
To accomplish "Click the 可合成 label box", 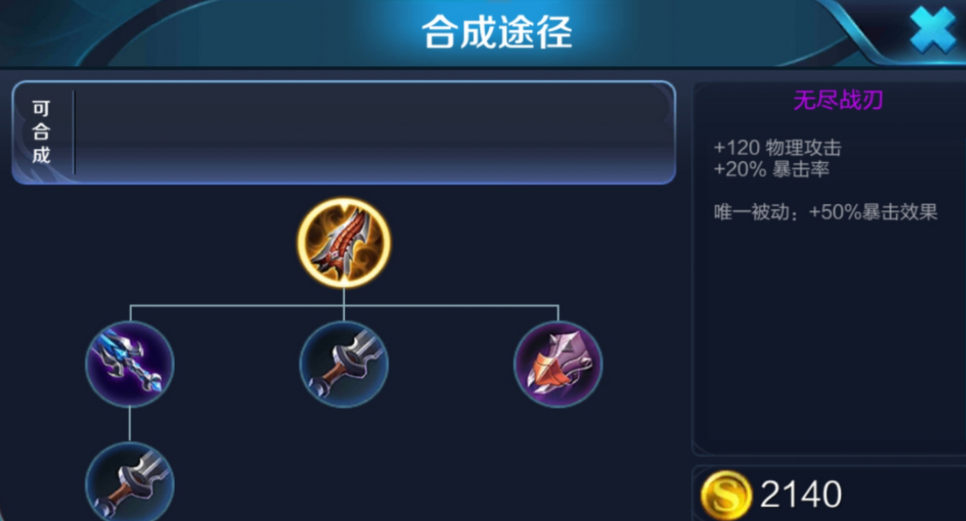I will (x=41, y=132).
